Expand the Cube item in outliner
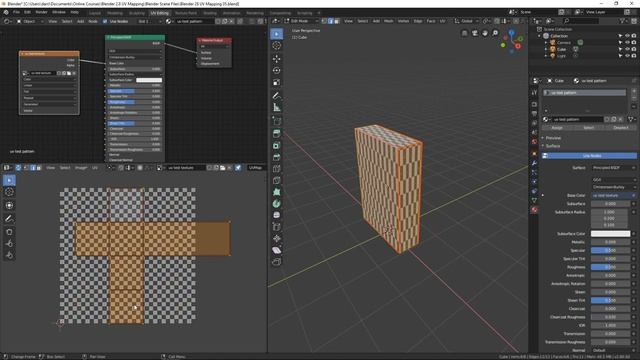The image size is (640, 360). point(546,49)
